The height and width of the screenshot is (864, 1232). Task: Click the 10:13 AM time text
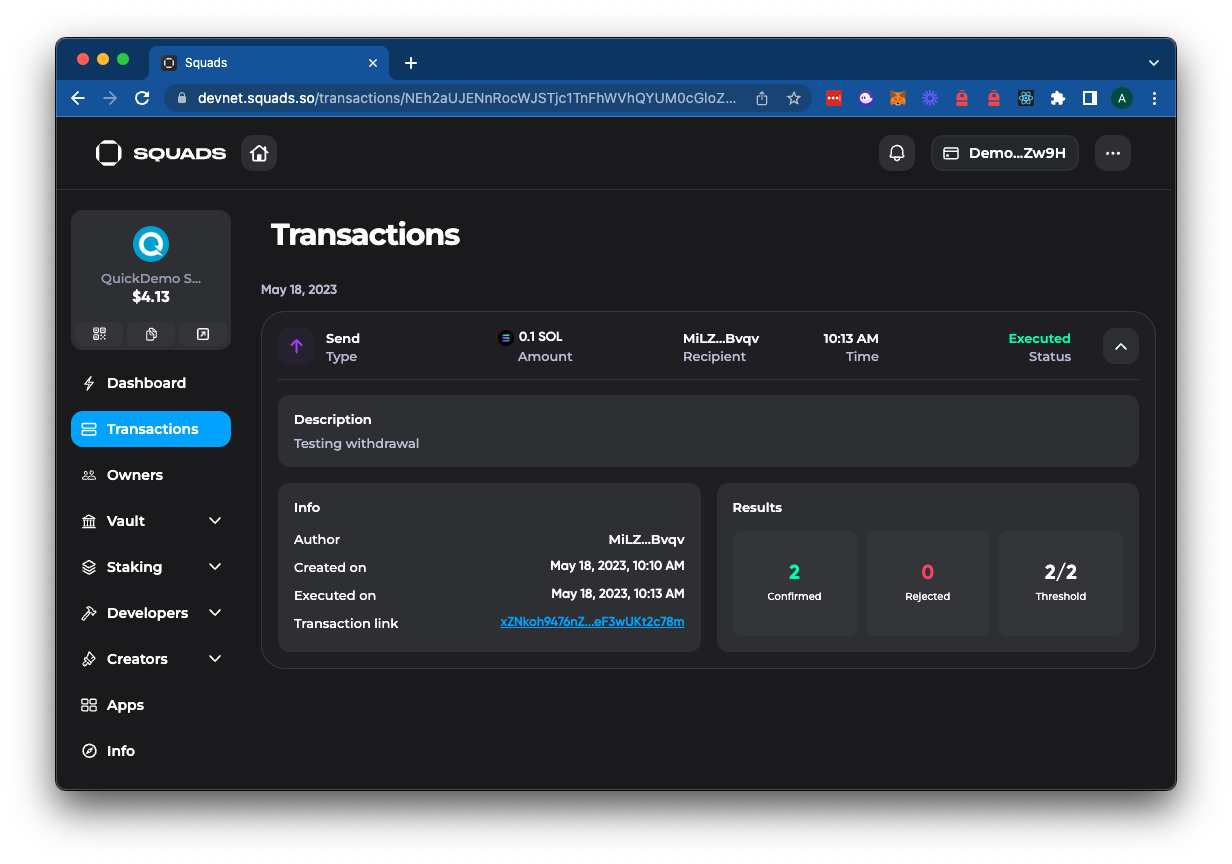coord(851,338)
